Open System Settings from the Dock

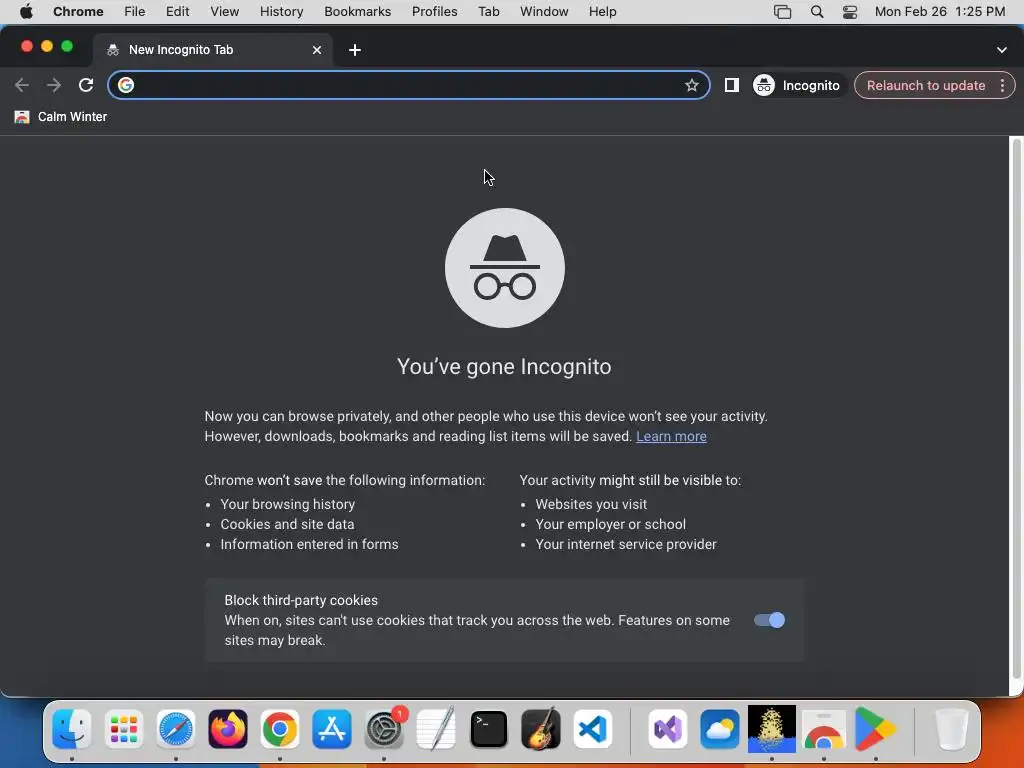click(384, 729)
